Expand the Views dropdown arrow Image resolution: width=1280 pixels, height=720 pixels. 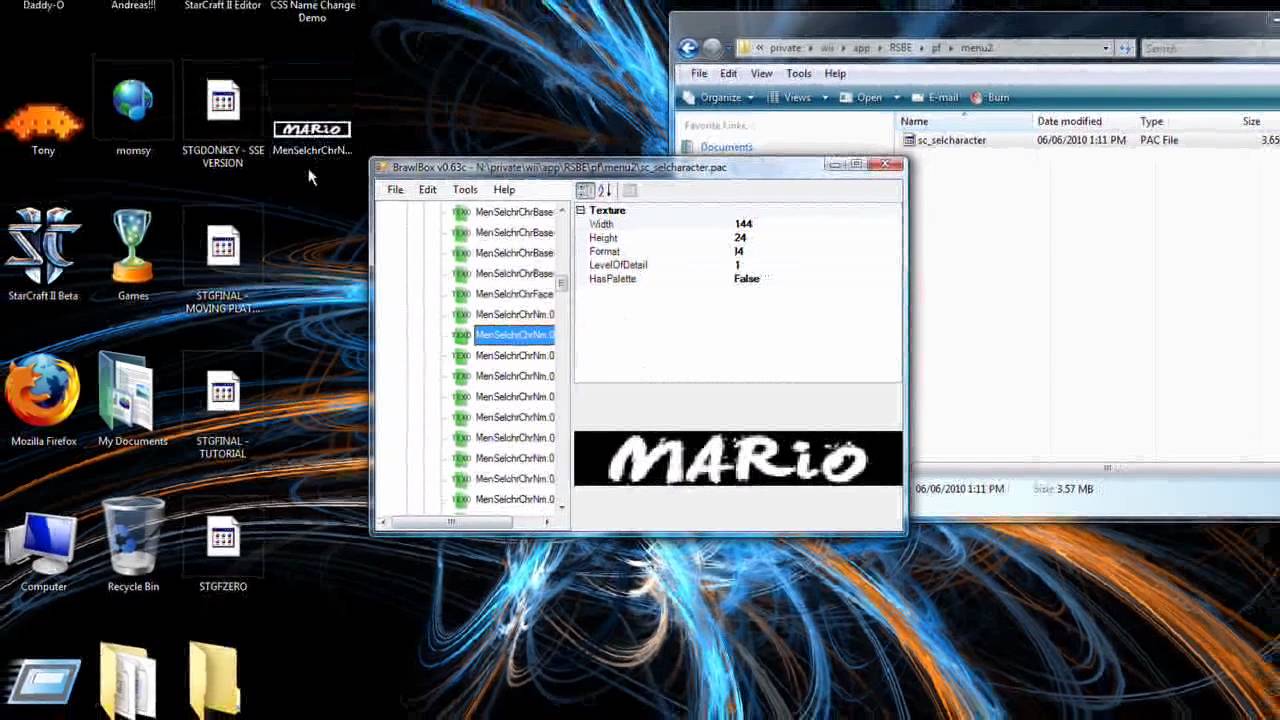coord(825,97)
